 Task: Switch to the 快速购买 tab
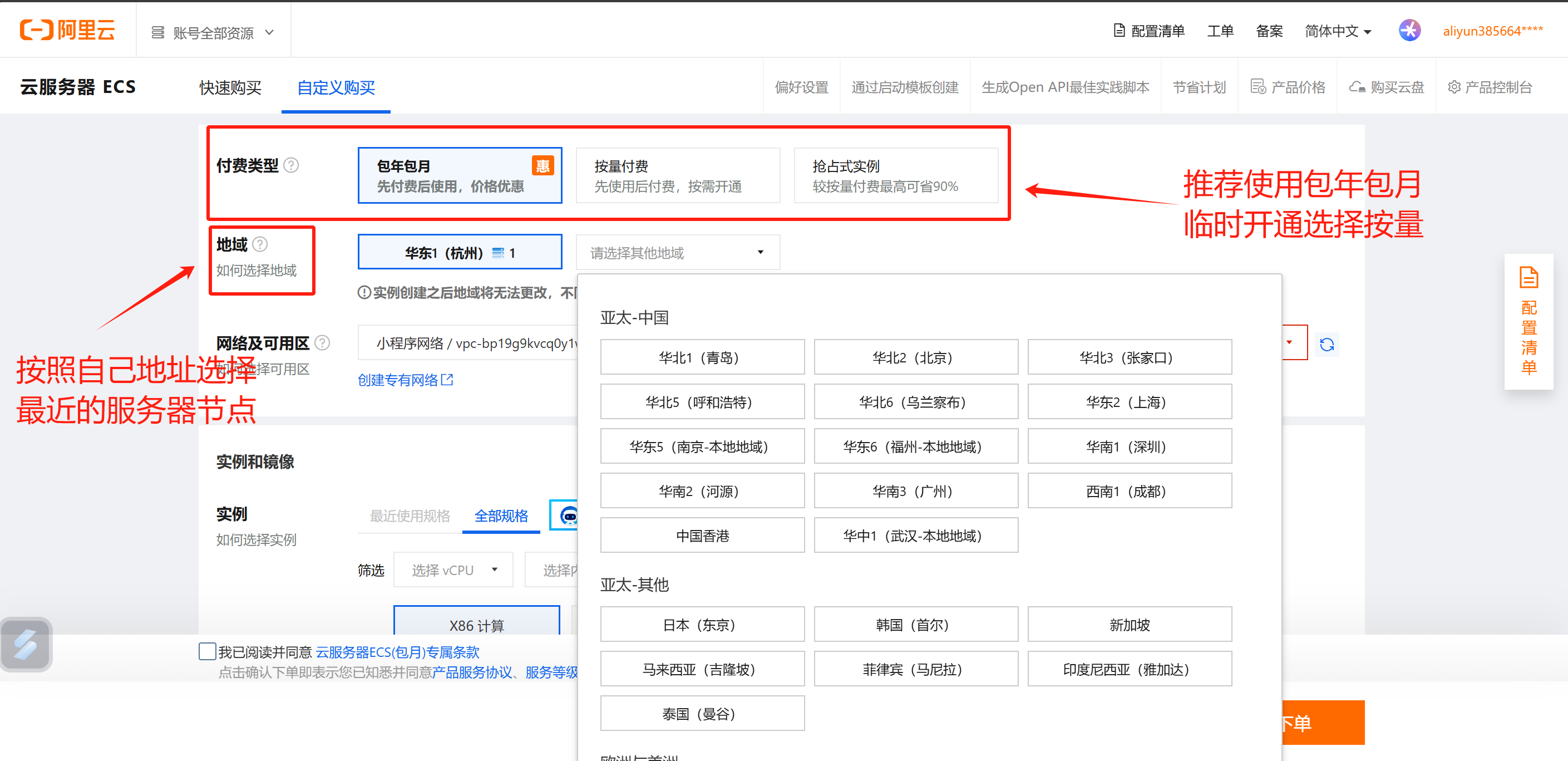coord(230,87)
